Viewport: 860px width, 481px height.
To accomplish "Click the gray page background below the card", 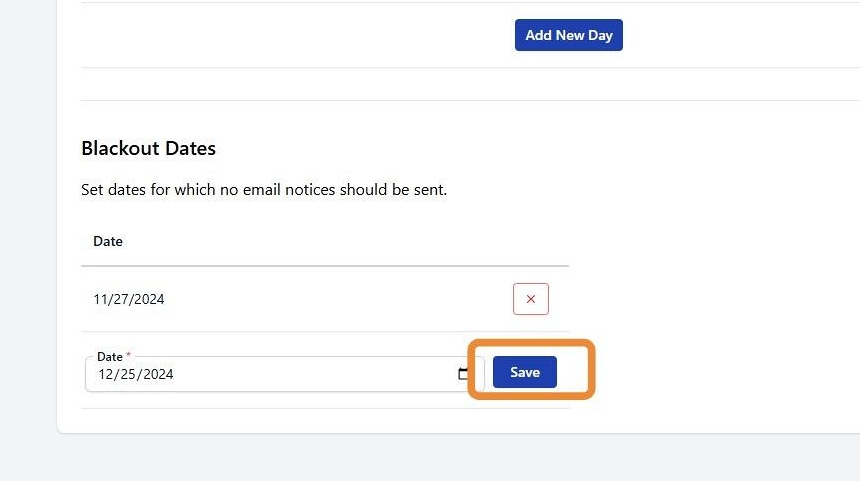I will 430,458.
